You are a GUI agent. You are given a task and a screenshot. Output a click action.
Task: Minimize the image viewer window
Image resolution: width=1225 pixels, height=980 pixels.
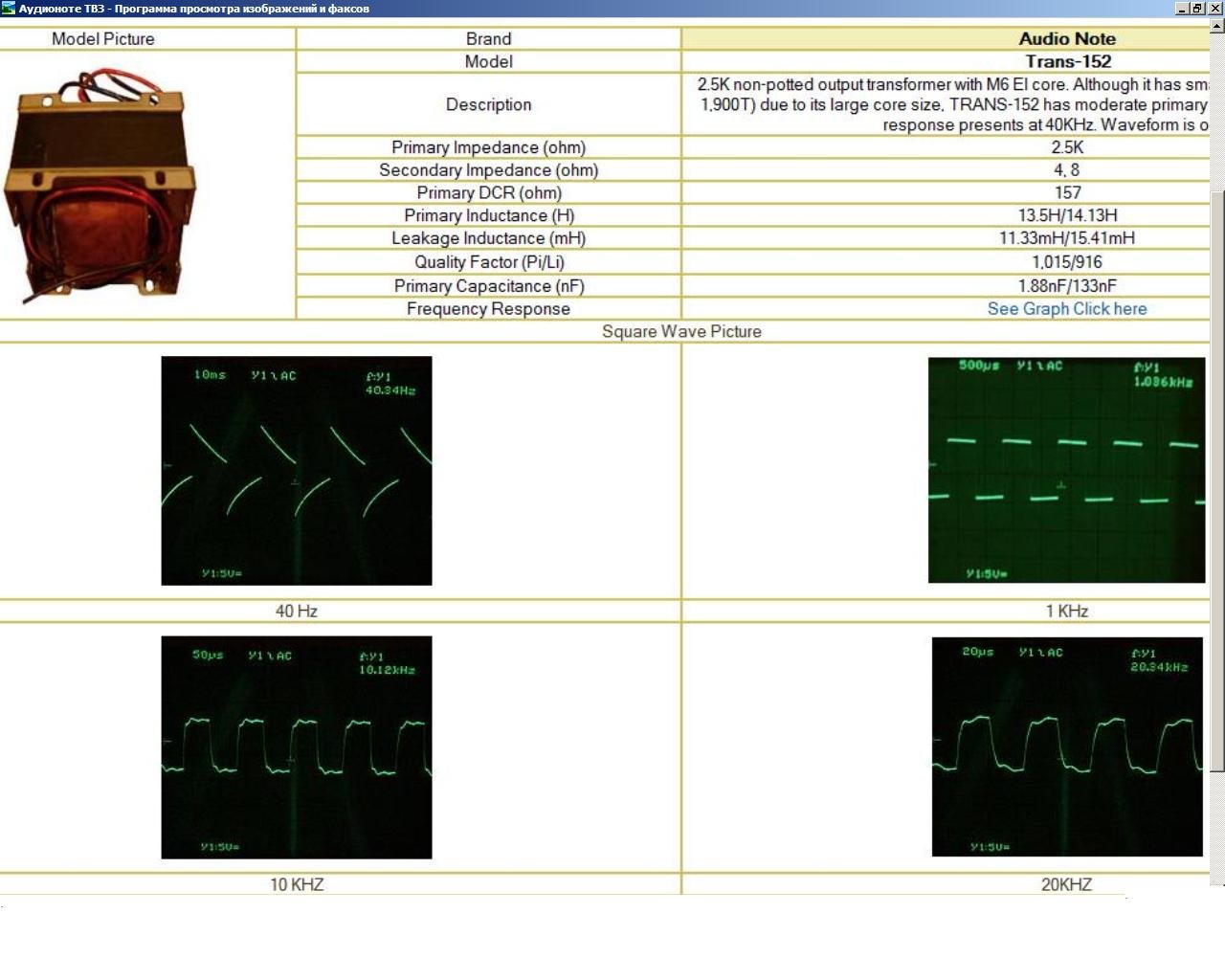(x=1182, y=9)
